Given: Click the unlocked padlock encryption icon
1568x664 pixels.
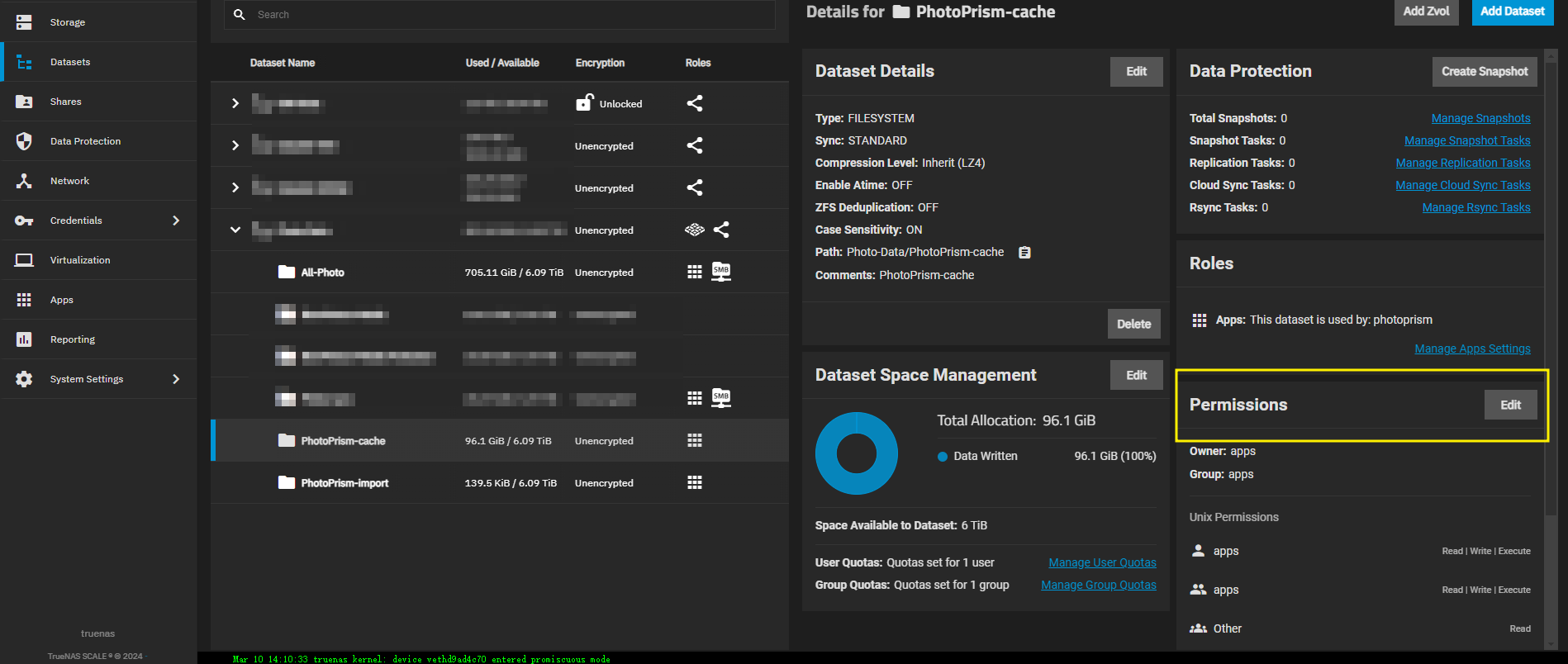Looking at the screenshot, I should click(584, 103).
